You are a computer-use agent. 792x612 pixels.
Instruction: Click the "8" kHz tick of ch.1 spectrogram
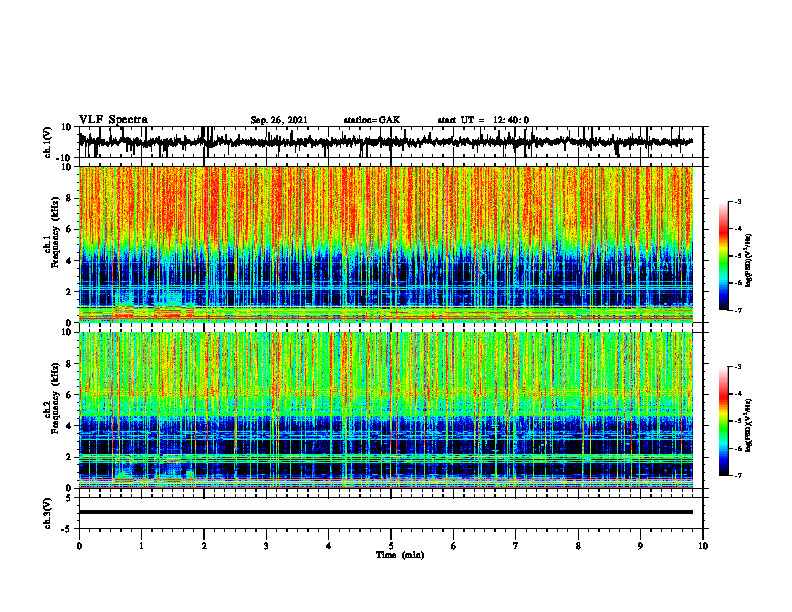69,198
